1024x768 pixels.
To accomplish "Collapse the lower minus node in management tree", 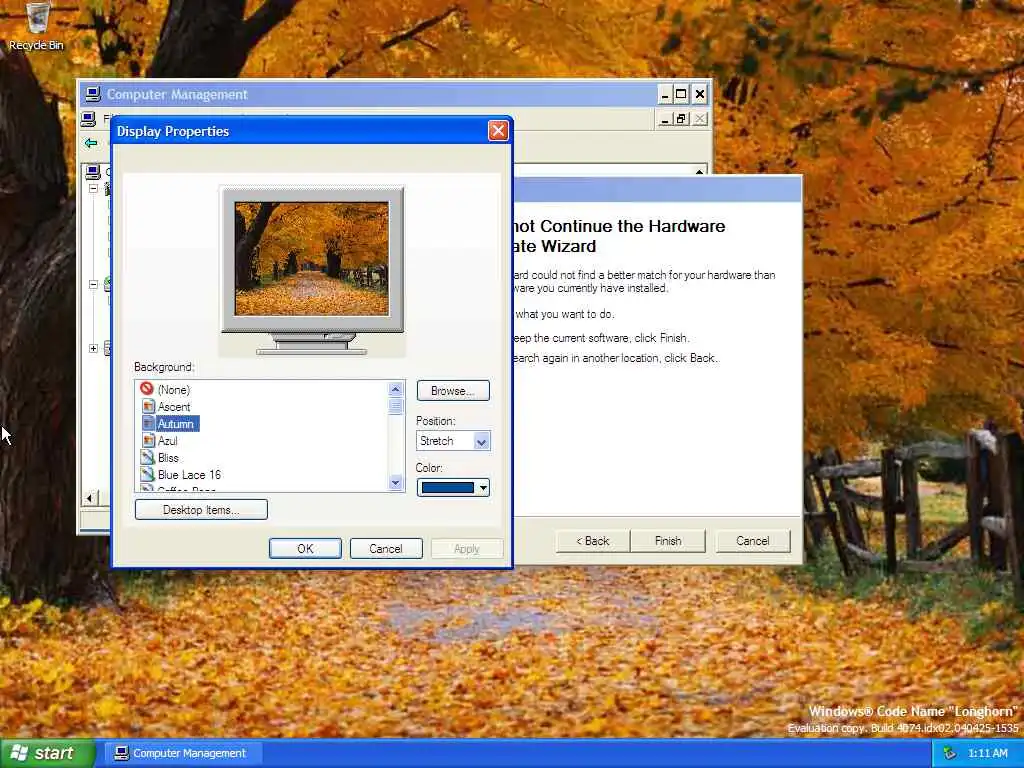I will [93, 284].
